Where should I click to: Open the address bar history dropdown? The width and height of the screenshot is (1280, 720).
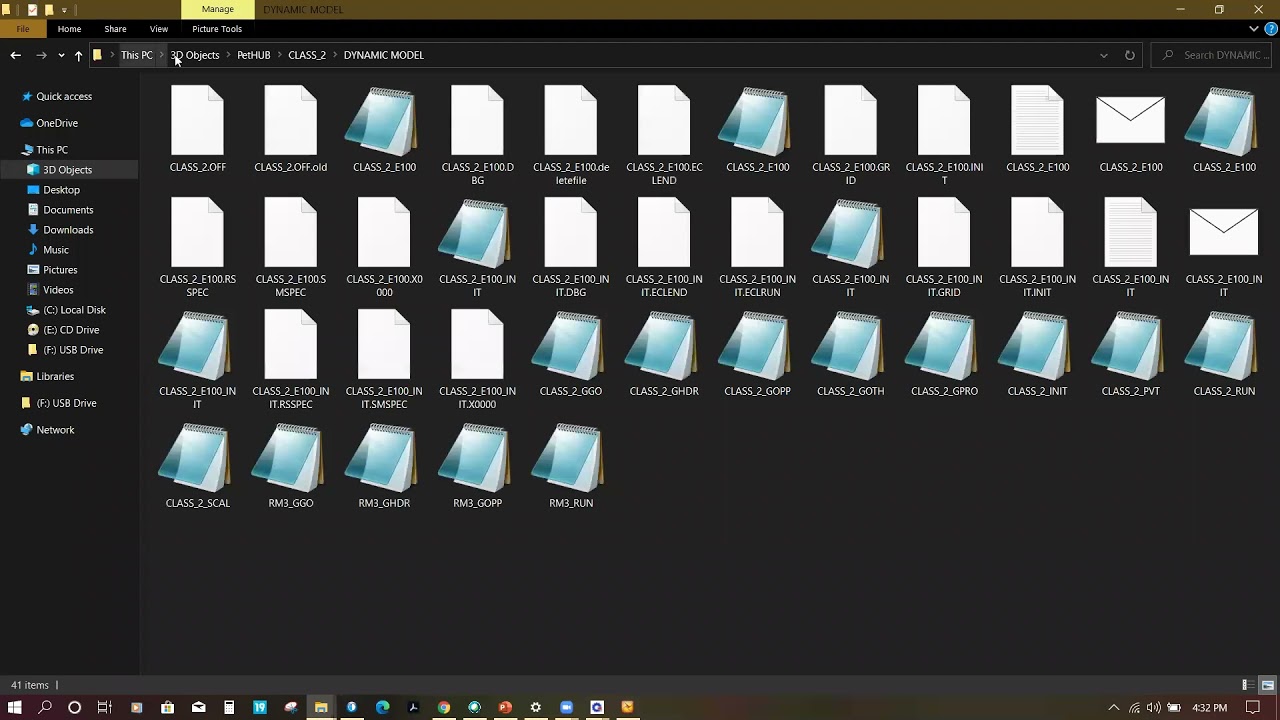click(x=1104, y=55)
